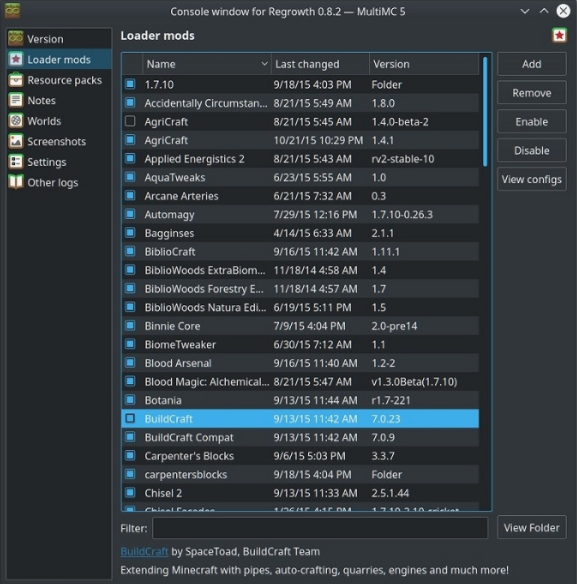Click the Add button

(x=532, y=64)
